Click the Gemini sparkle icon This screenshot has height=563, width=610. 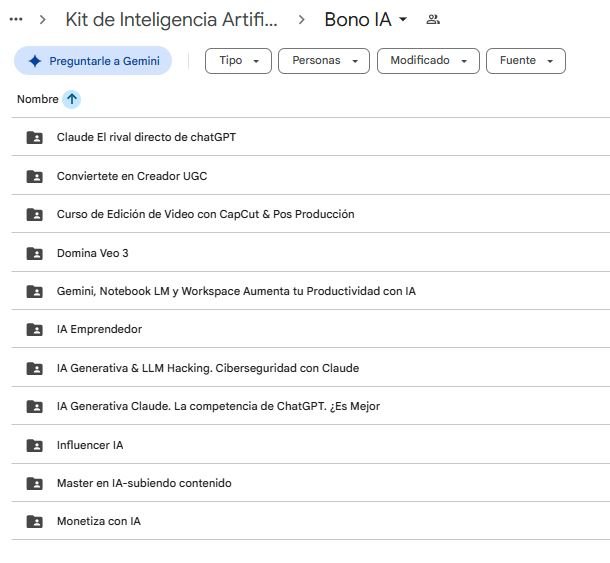(35, 61)
